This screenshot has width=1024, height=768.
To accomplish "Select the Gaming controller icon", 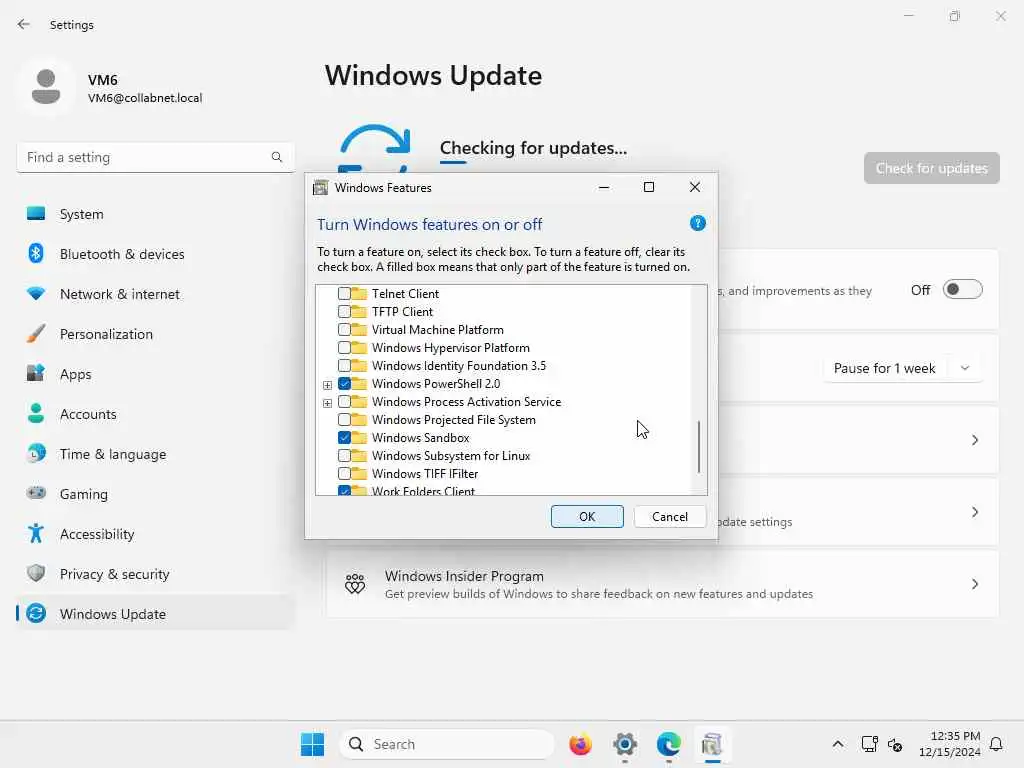I will click(x=36, y=493).
